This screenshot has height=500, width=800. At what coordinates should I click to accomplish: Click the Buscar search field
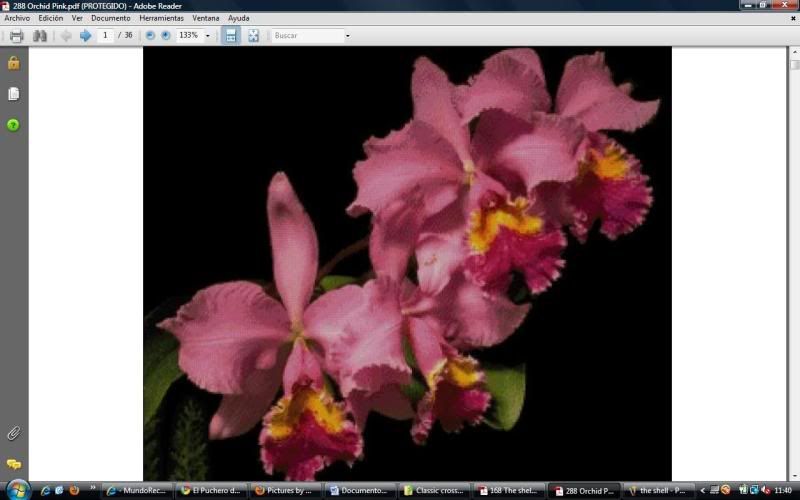pos(308,35)
